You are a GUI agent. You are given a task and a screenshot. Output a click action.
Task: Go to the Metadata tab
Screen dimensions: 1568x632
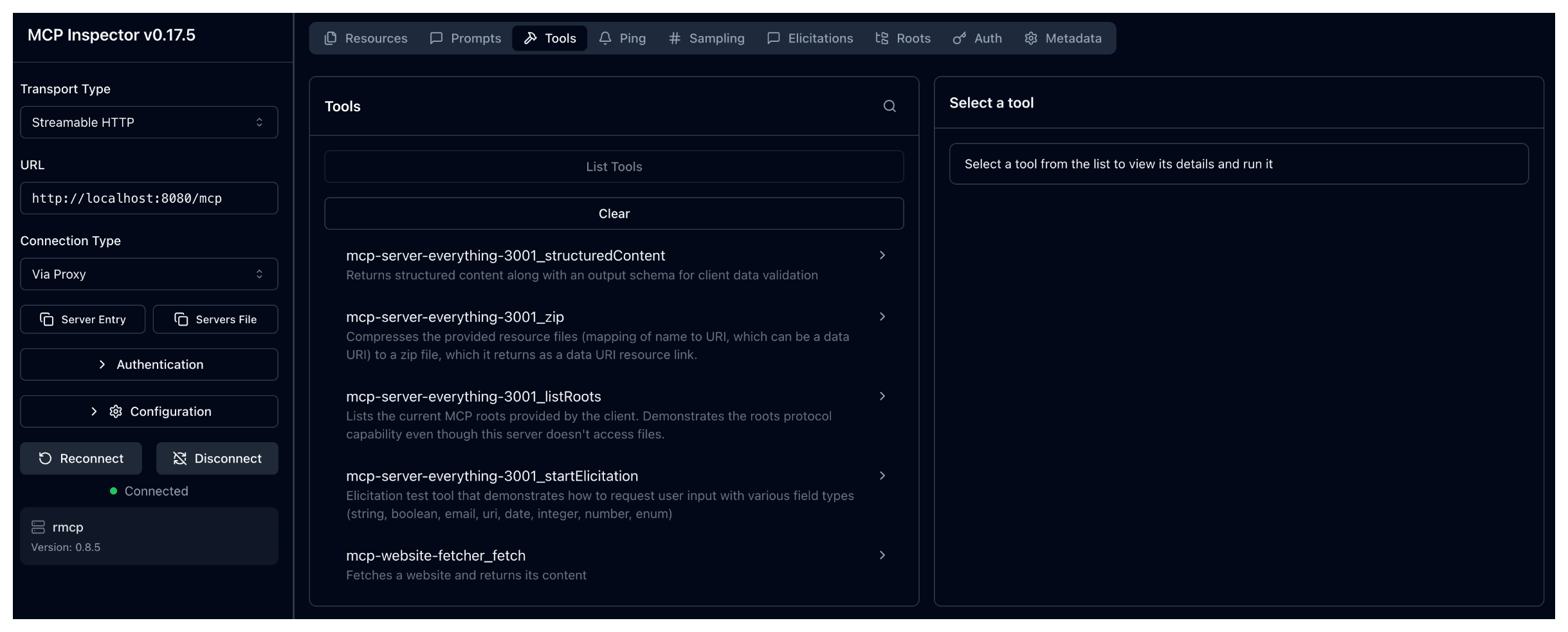(1062, 39)
